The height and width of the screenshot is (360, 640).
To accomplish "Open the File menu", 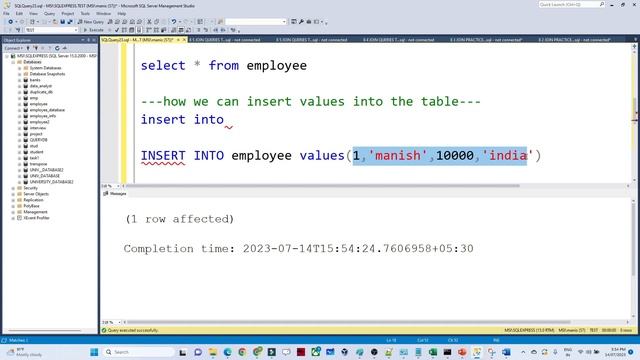I will click(6, 13).
